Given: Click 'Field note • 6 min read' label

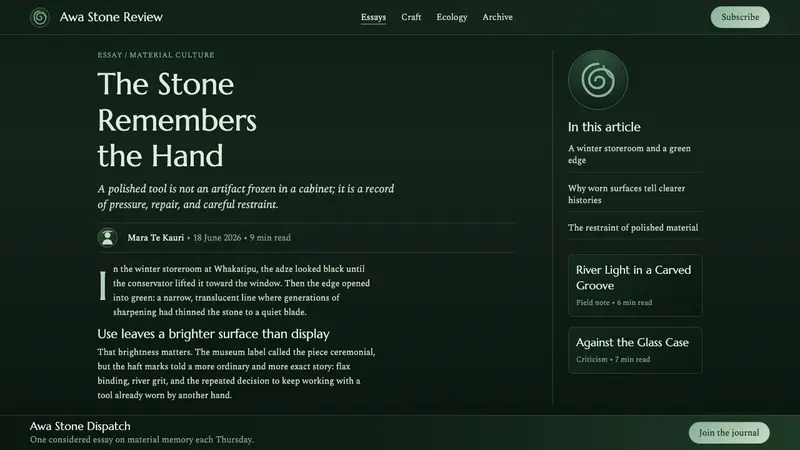Looking at the screenshot, I should click(x=614, y=303).
